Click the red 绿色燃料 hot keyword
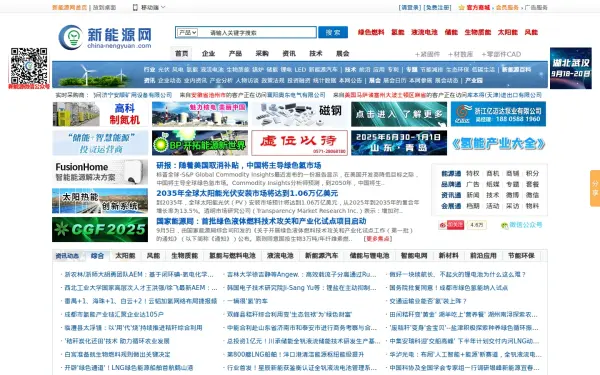Image resolution: width=600 pixels, height=375 pixels. click(x=371, y=33)
